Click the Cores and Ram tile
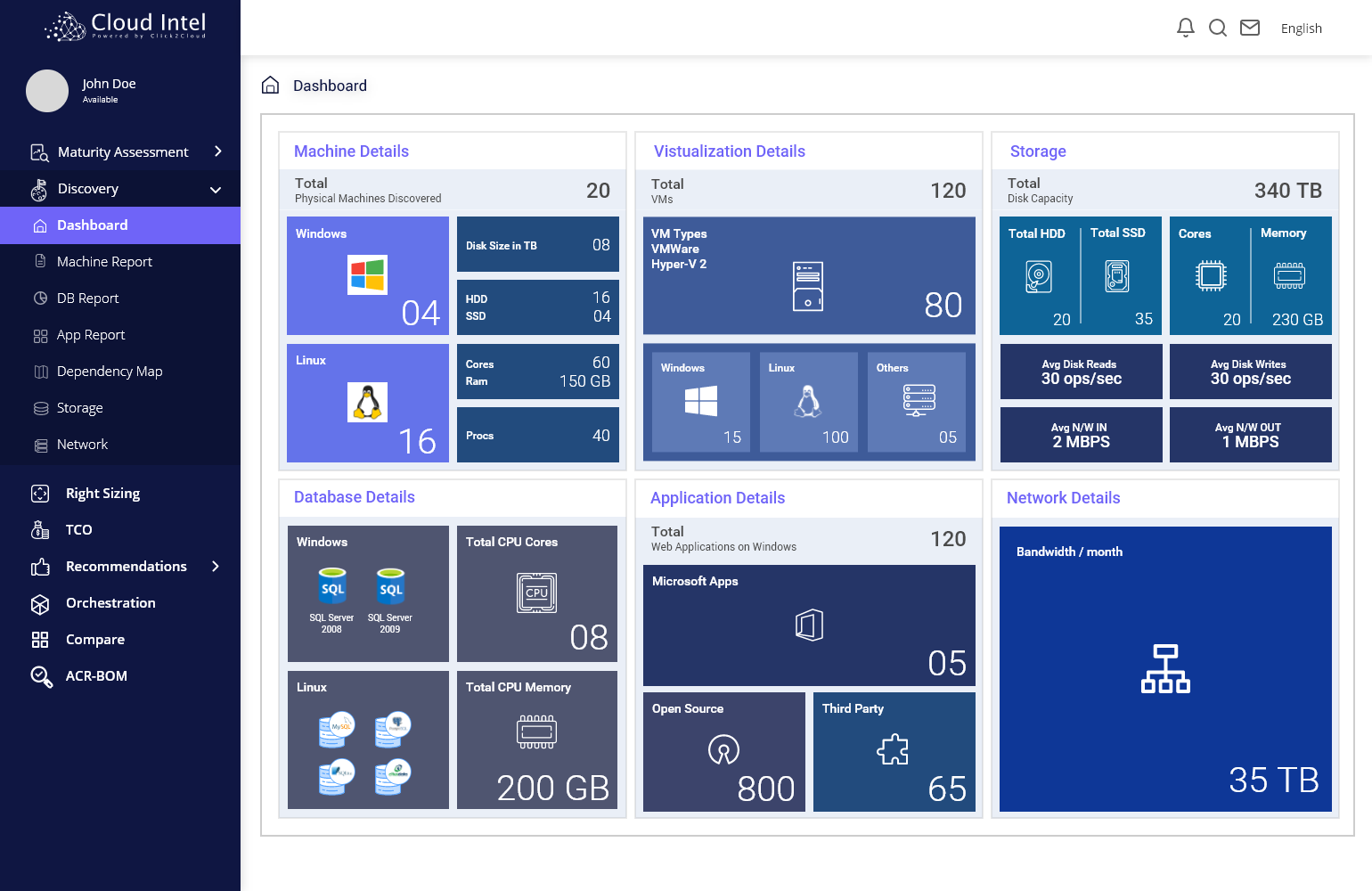This screenshot has height=891, width=1372. [x=538, y=372]
